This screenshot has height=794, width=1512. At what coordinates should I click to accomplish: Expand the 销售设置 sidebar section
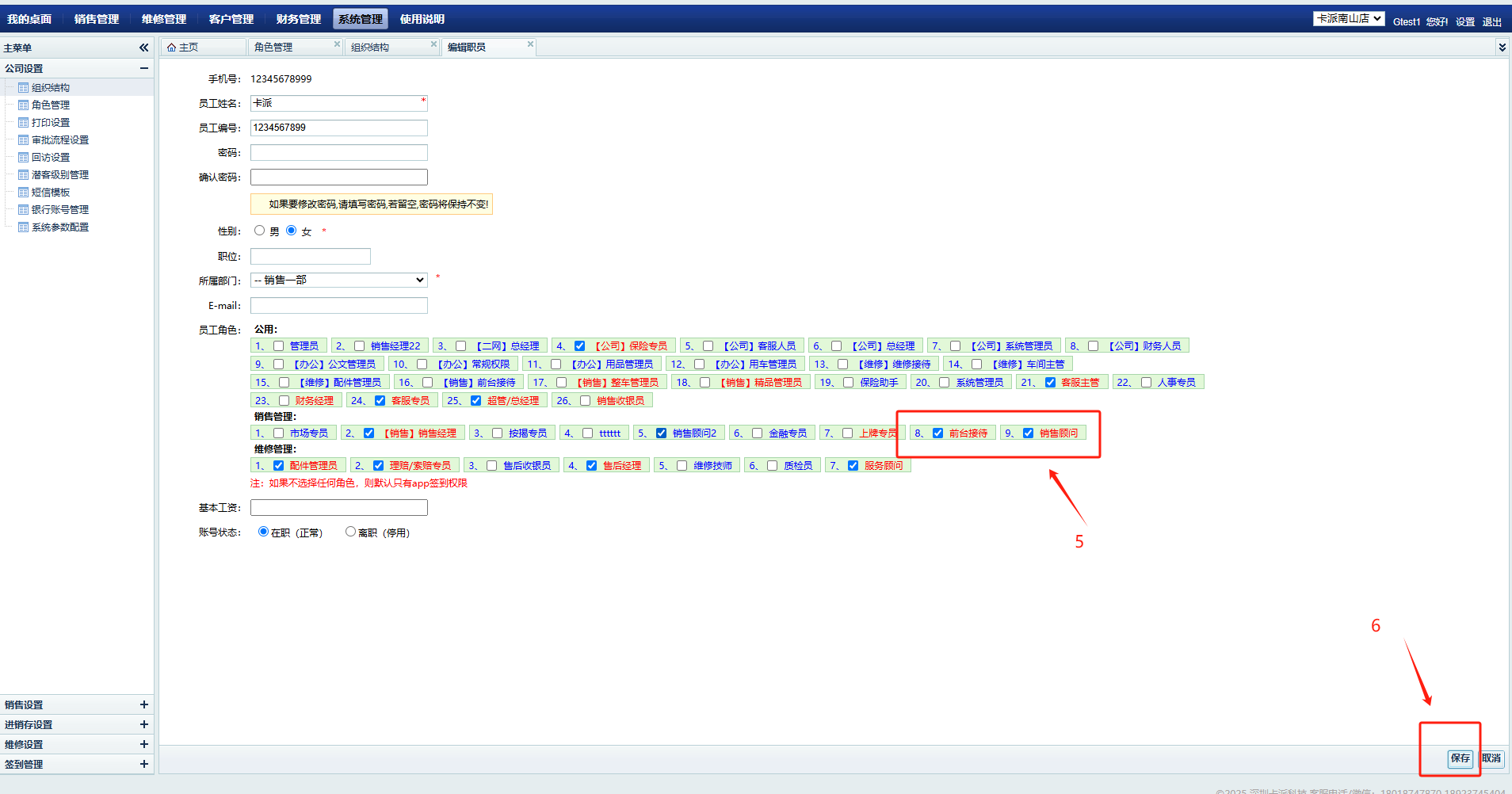pos(143,704)
